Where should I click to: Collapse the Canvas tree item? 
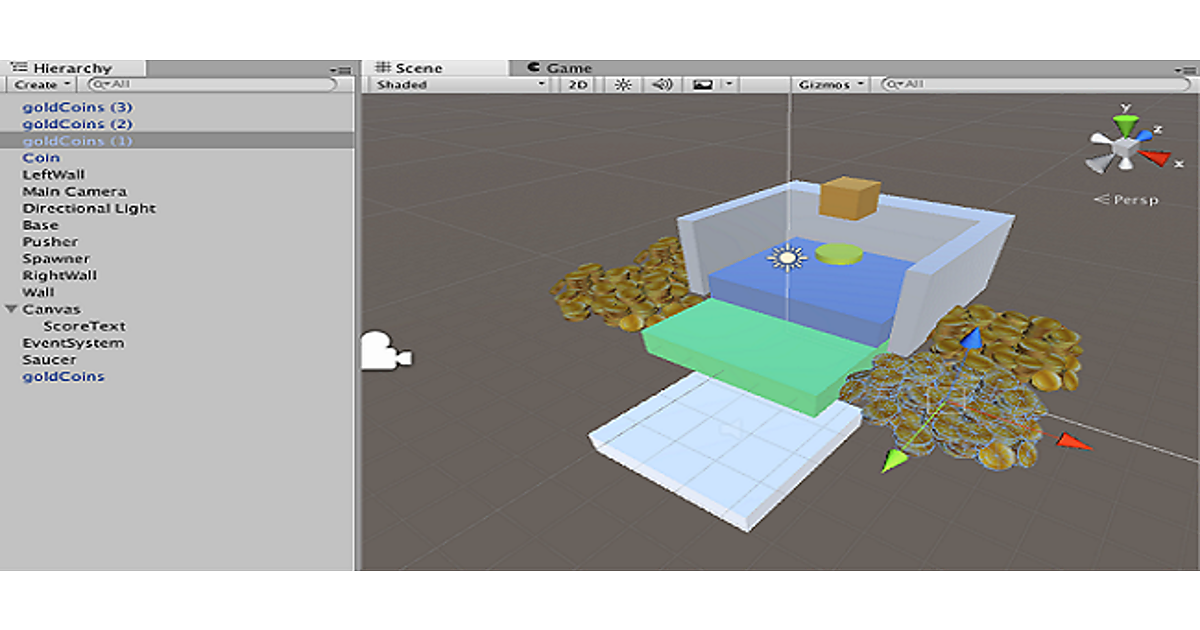click(11, 309)
